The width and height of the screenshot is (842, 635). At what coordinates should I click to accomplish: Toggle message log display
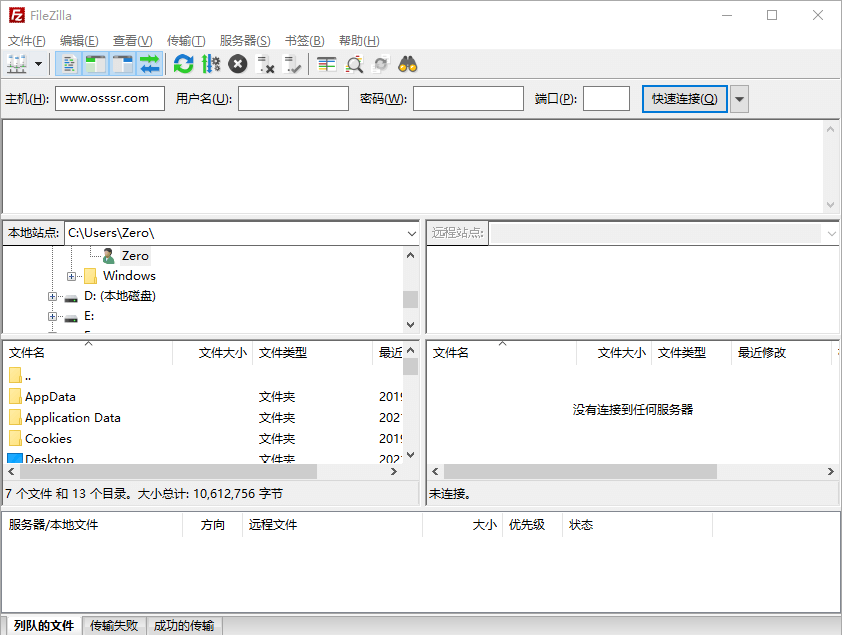(x=69, y=64)
